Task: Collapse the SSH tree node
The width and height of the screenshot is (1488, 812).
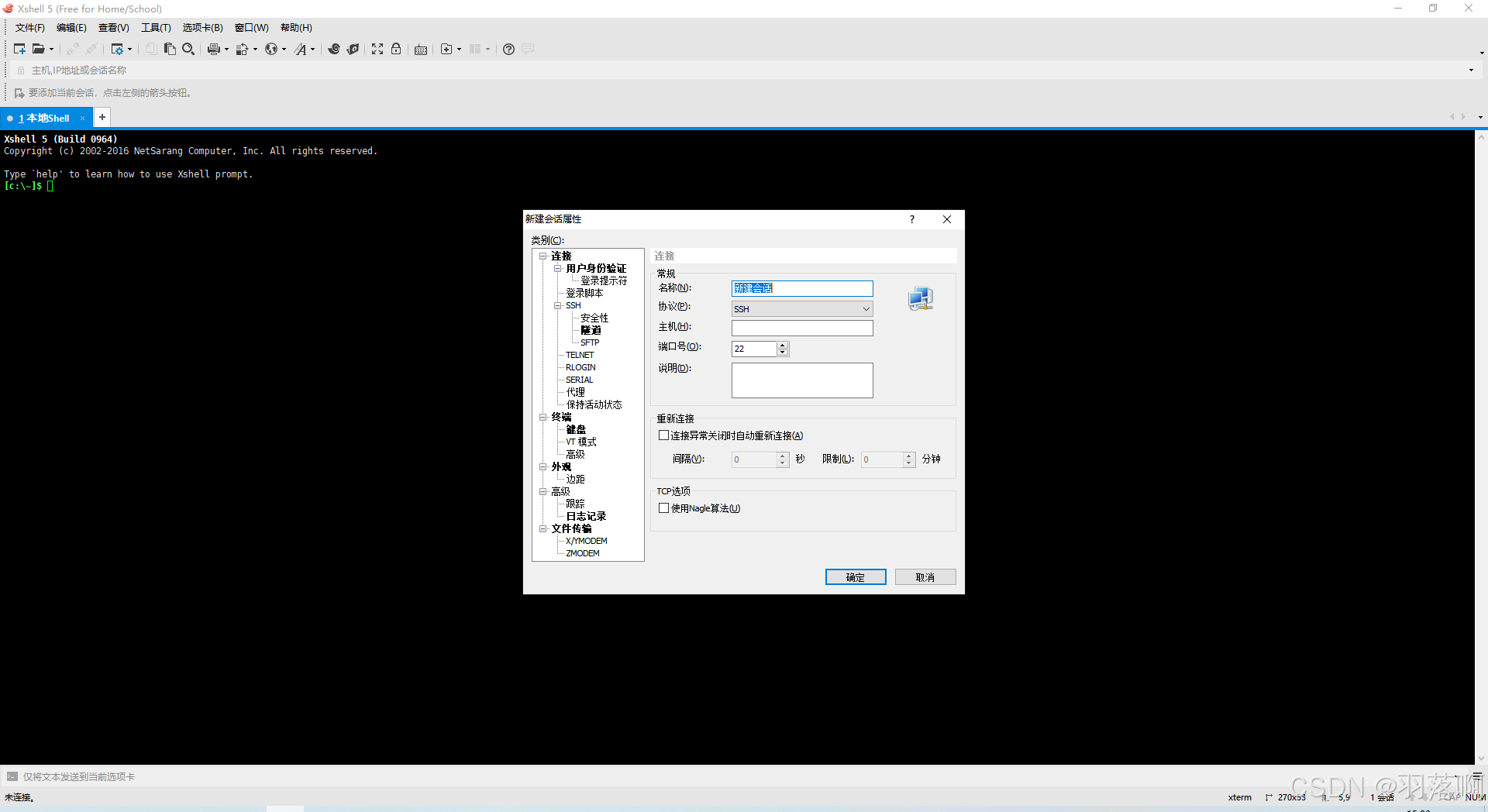Action: [x=557, y=305]
